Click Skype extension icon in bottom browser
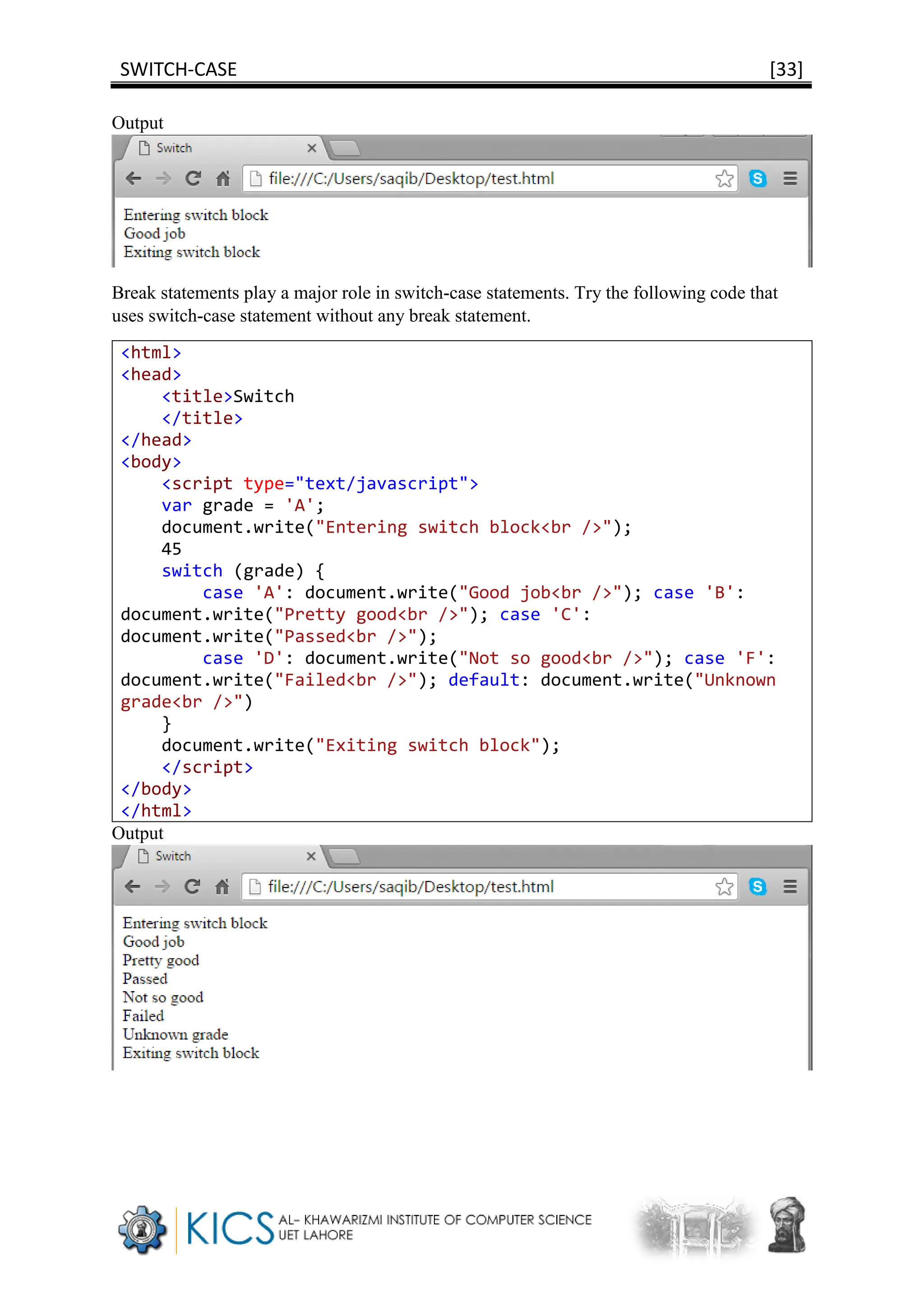 758,886
